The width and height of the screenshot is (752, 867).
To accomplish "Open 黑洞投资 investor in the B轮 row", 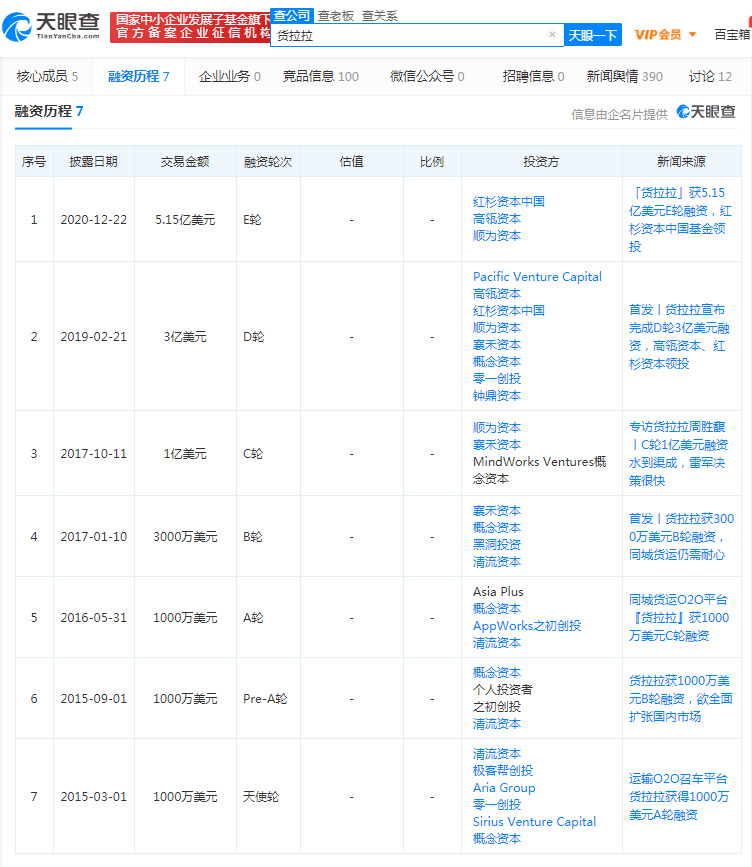I will point(497,545).
